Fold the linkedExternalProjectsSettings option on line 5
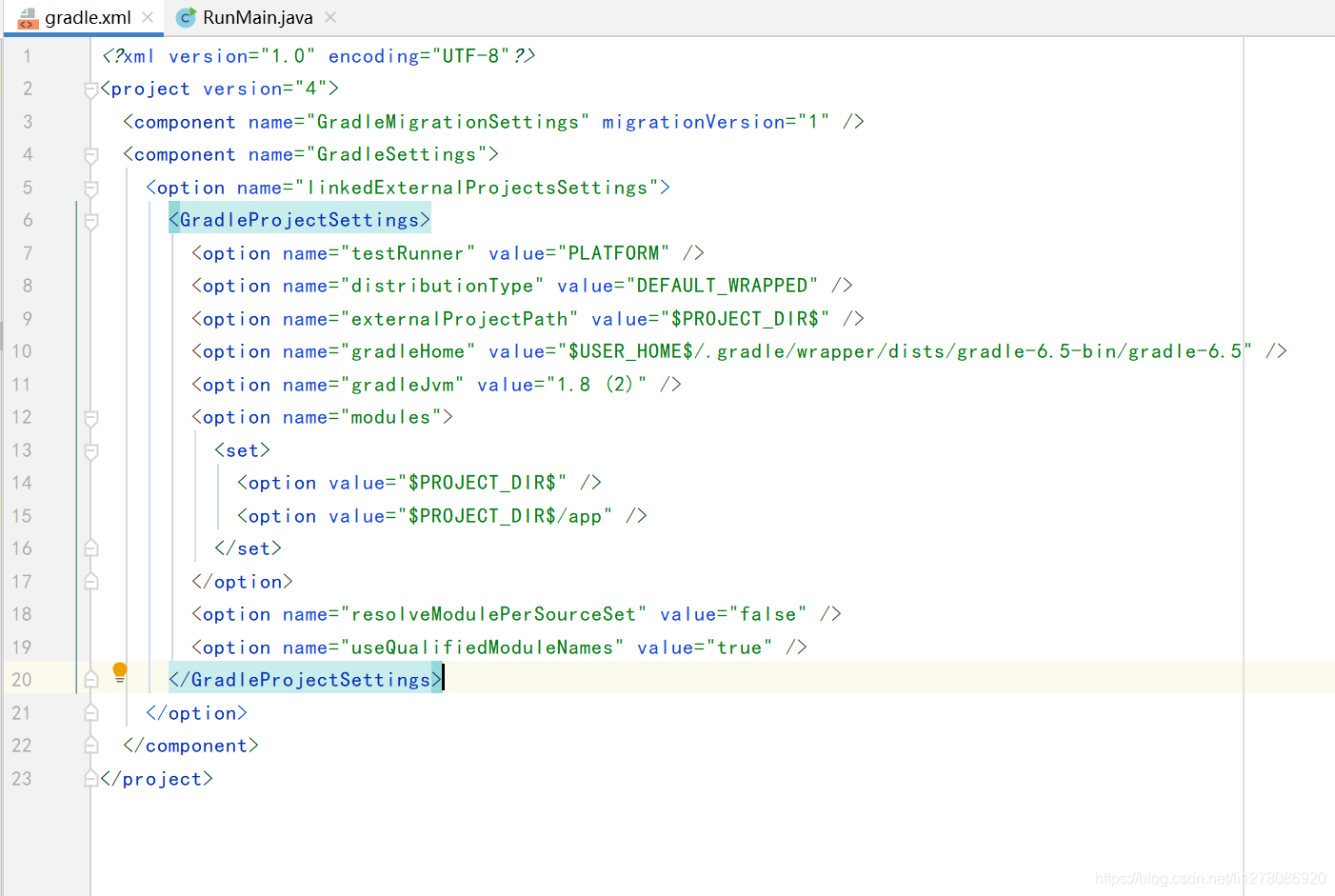This screenshot has width=1335, height=896. click(x=91, y=189)
